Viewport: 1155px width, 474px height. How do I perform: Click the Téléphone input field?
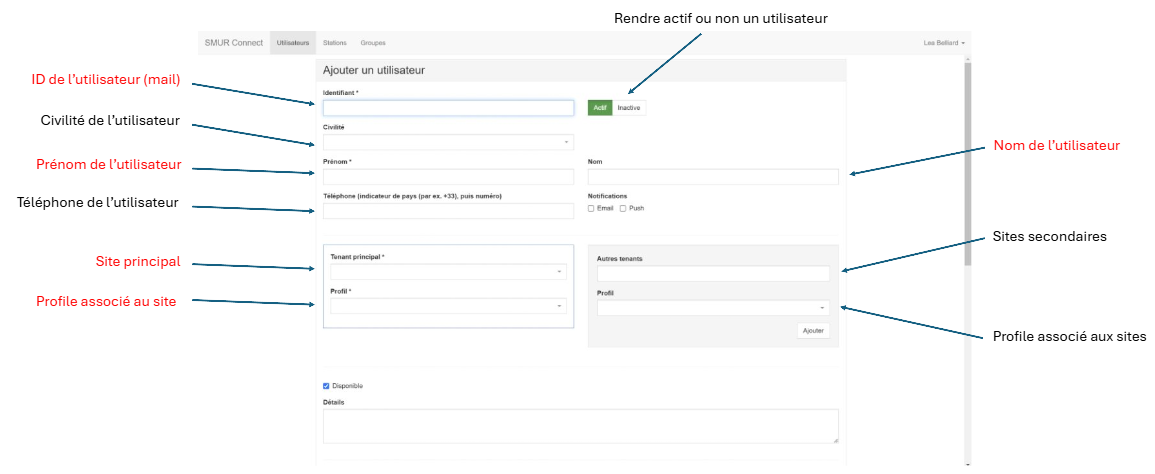pyautogui.click(x=448, y=212)
